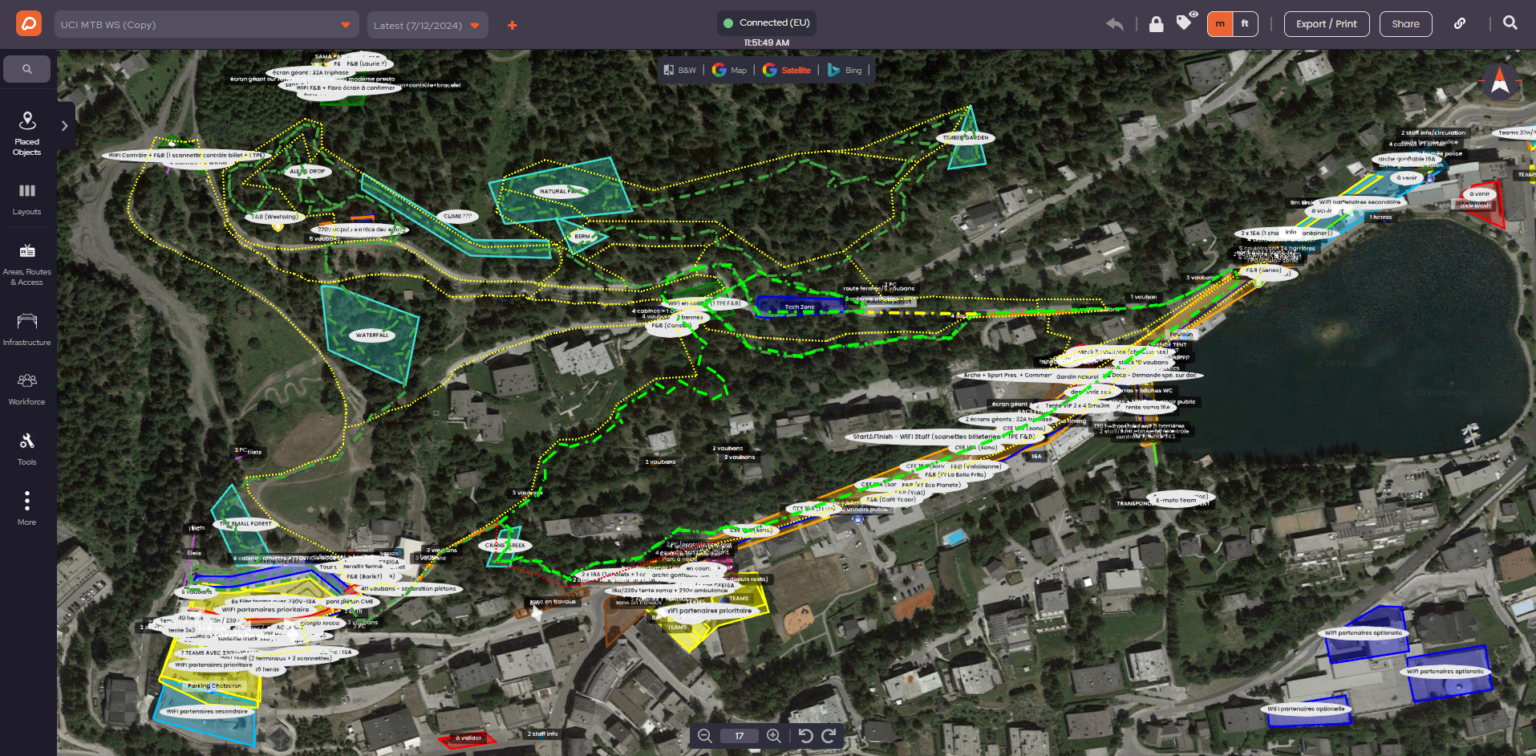The image size is (1536, 756).
Task: Open Placed Objects panel
Action: point(27,134)
